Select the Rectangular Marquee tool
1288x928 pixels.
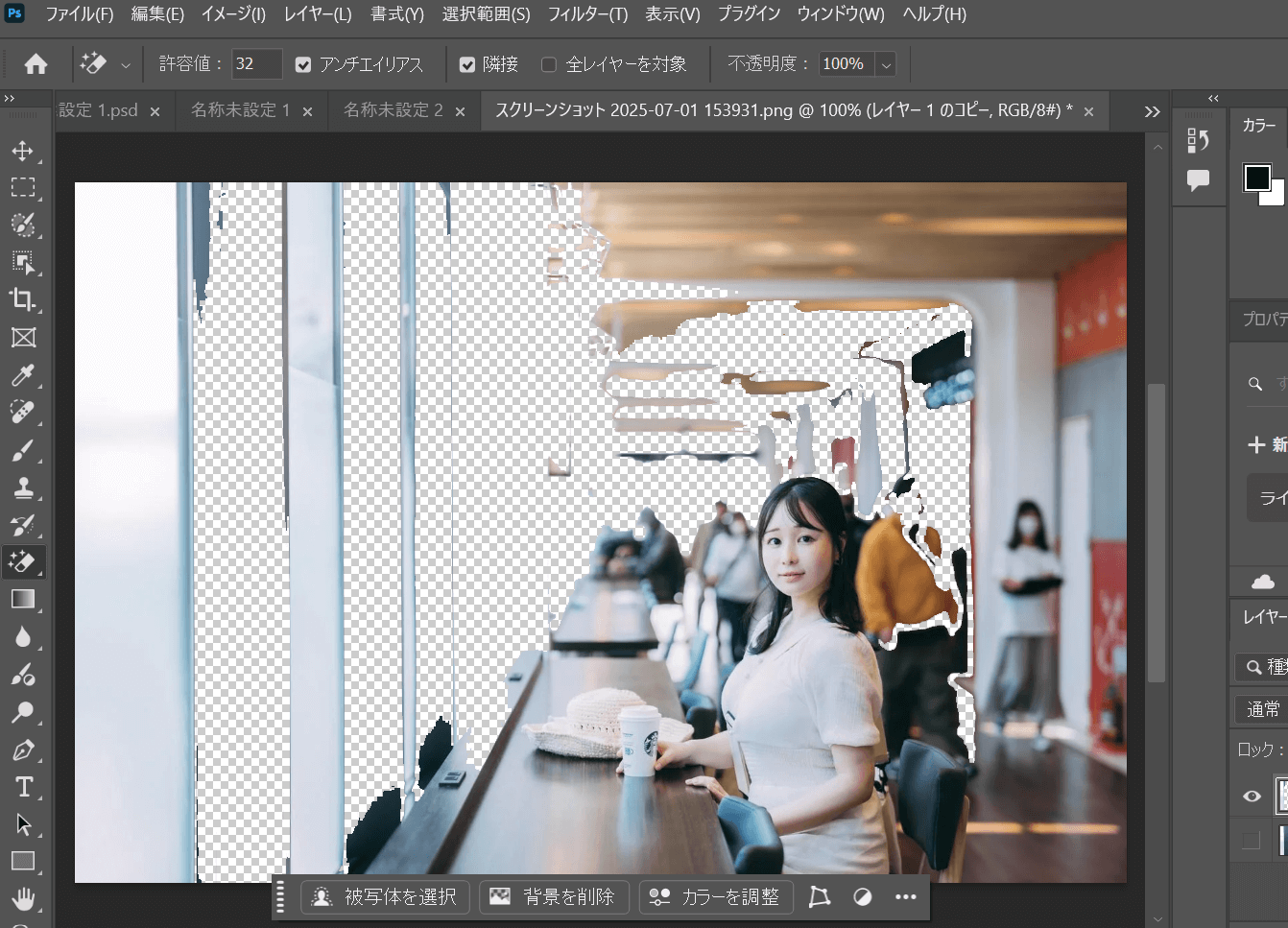[x=23, y=187]
